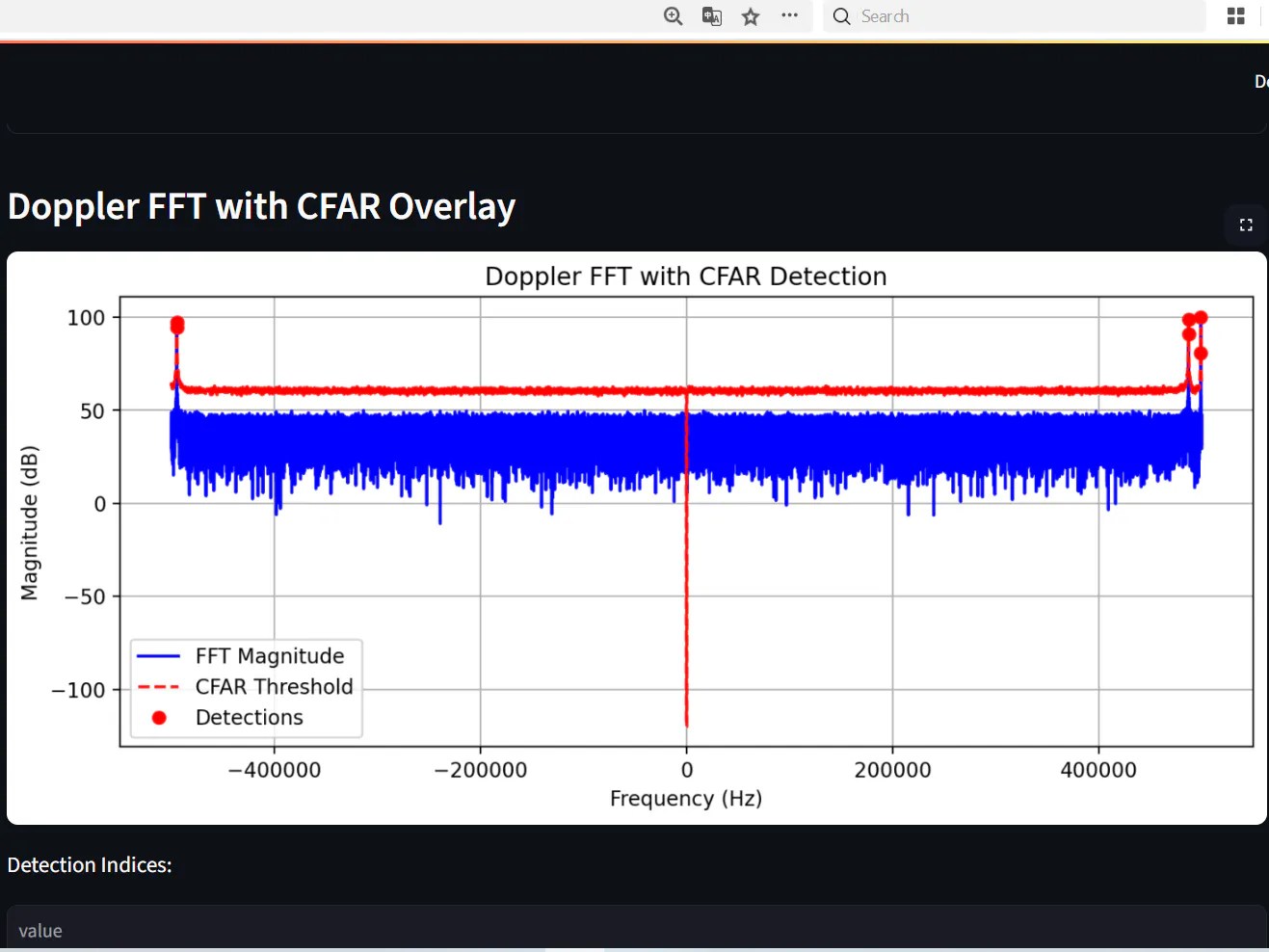The height and width of the screenshot is (952, 1269).
Task: Open the Deploy menu at top right
Action: [1259, 82]
